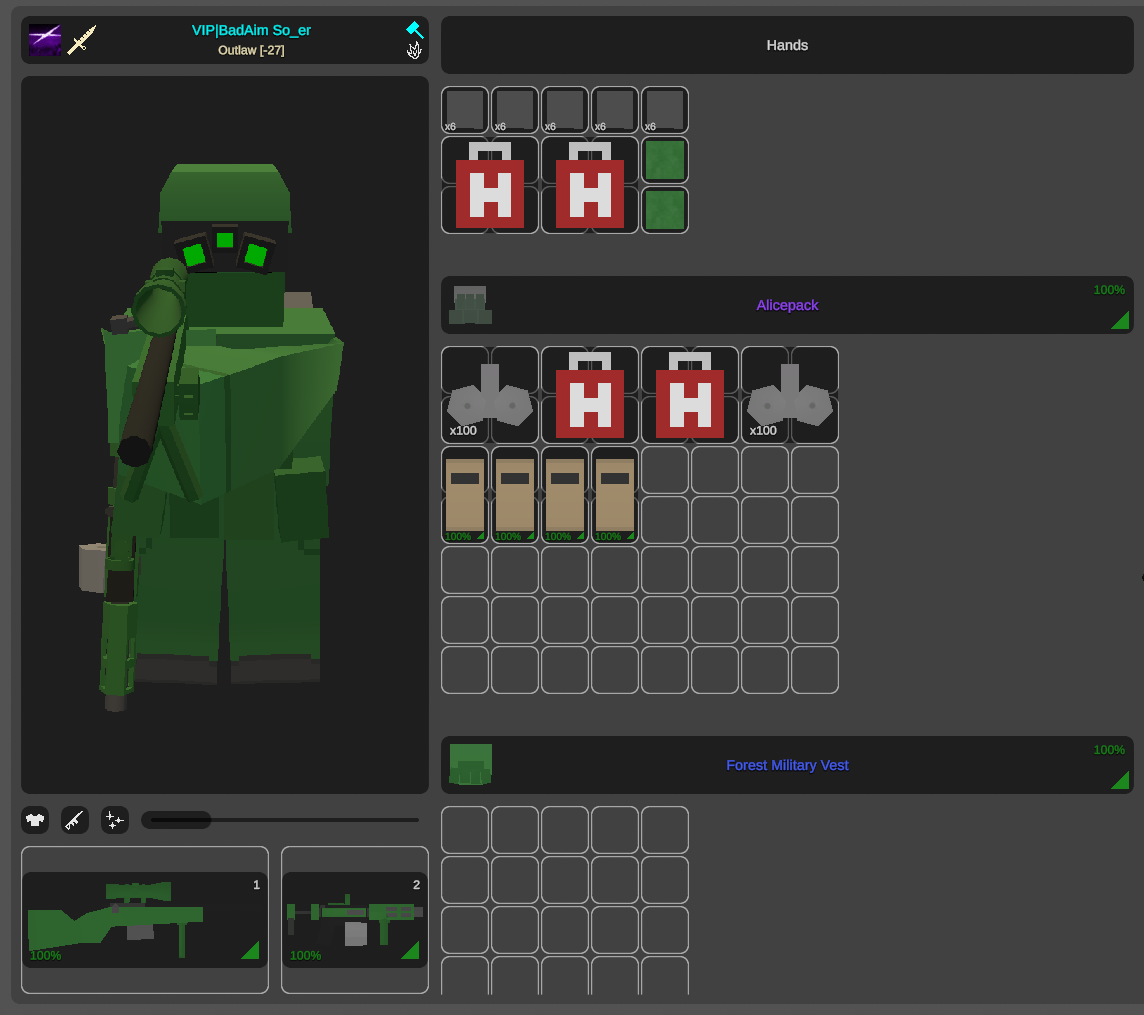
Task: Click Forest Military Vest 100% durability indicator
Action: click(1109, 750)
